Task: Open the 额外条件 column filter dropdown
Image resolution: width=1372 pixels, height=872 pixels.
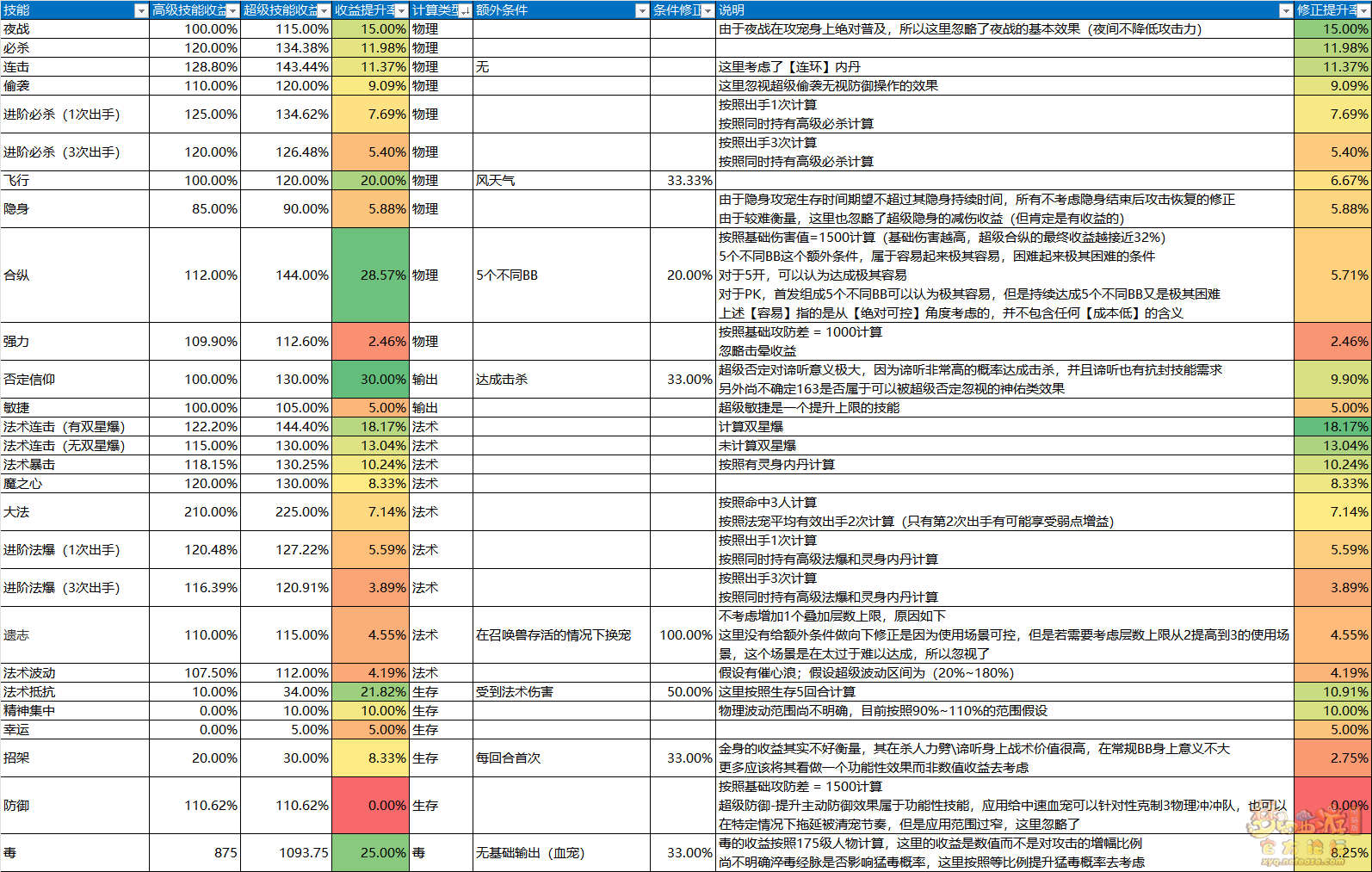Action: pyautogui.click(x=642, y=10)
